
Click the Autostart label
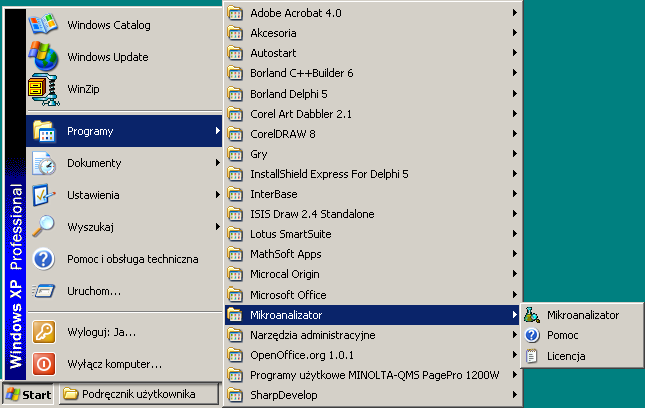click(x=273, y=53)
